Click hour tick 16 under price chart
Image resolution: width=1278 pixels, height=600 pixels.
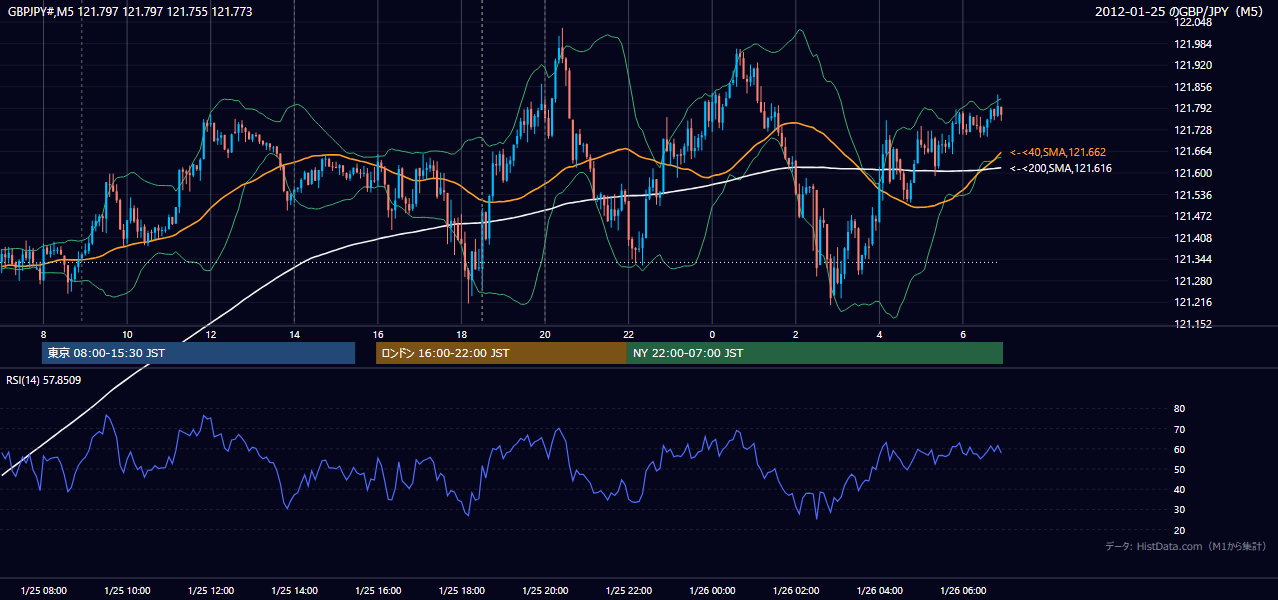pos(378,334)
